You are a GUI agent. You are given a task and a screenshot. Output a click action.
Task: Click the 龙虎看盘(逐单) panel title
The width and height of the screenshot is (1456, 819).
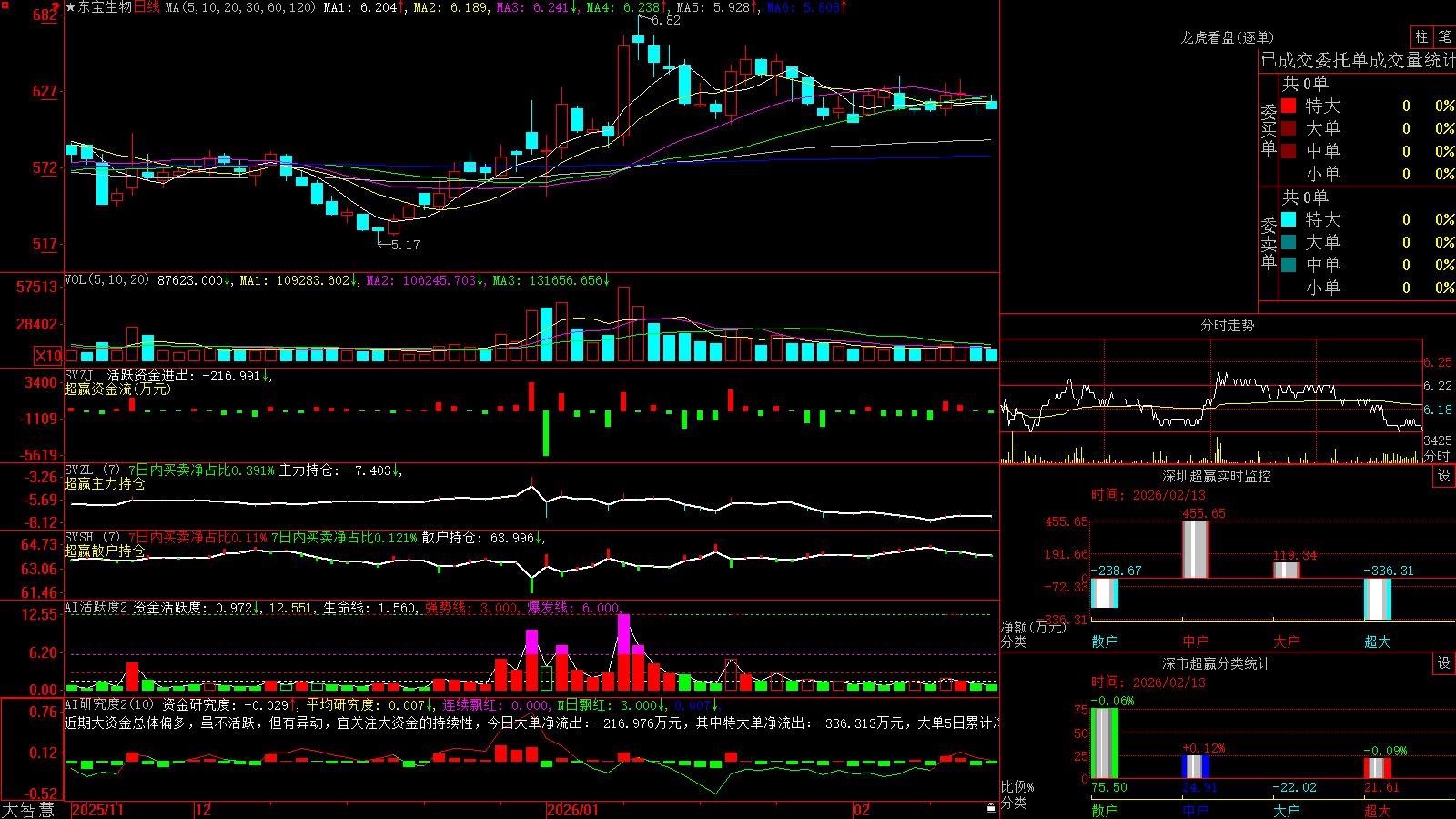[1228, 37]
